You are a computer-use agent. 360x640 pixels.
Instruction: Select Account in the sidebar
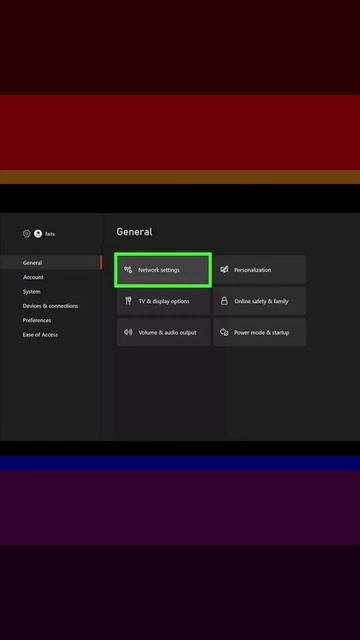point(33,277)
